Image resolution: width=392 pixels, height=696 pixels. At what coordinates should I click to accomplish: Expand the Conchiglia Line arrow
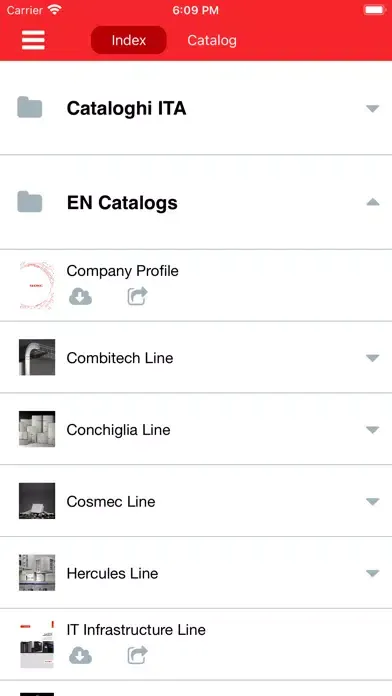[372, 430]
